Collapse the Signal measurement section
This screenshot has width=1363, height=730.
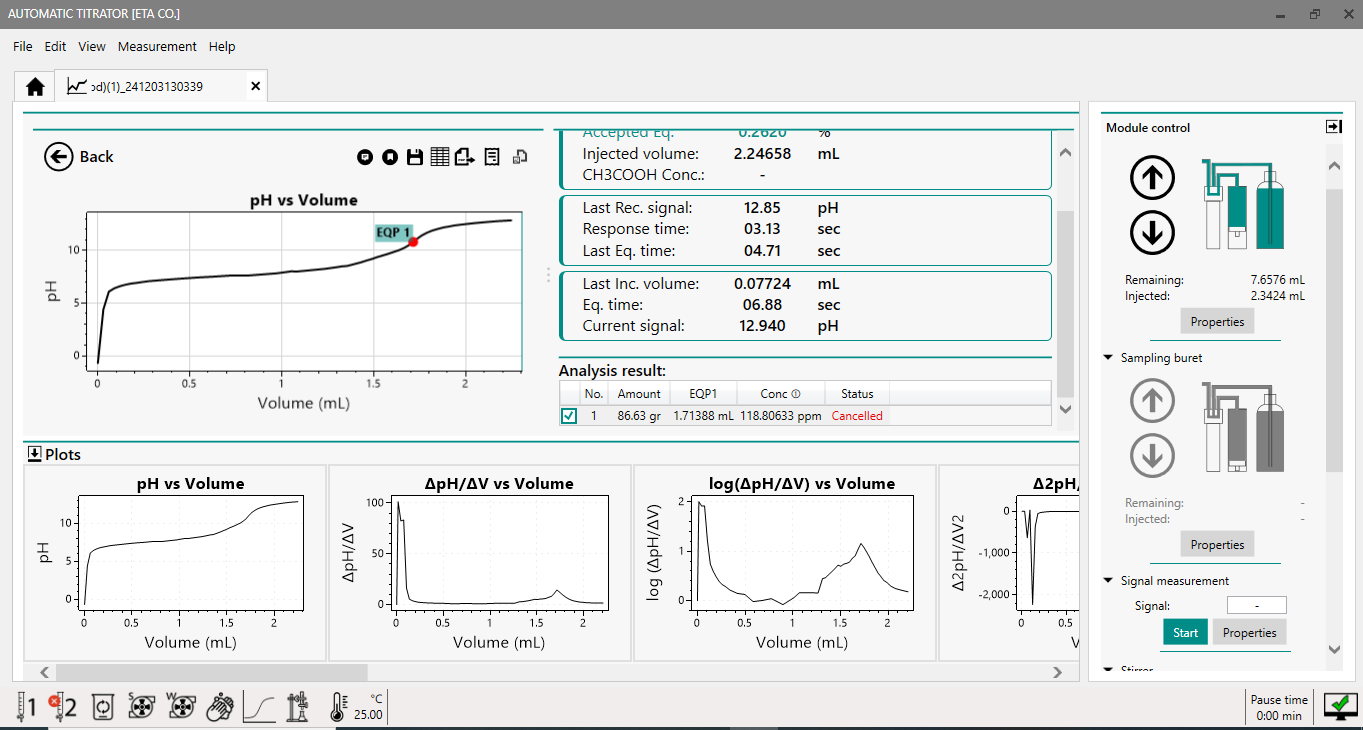(1108, 580)
